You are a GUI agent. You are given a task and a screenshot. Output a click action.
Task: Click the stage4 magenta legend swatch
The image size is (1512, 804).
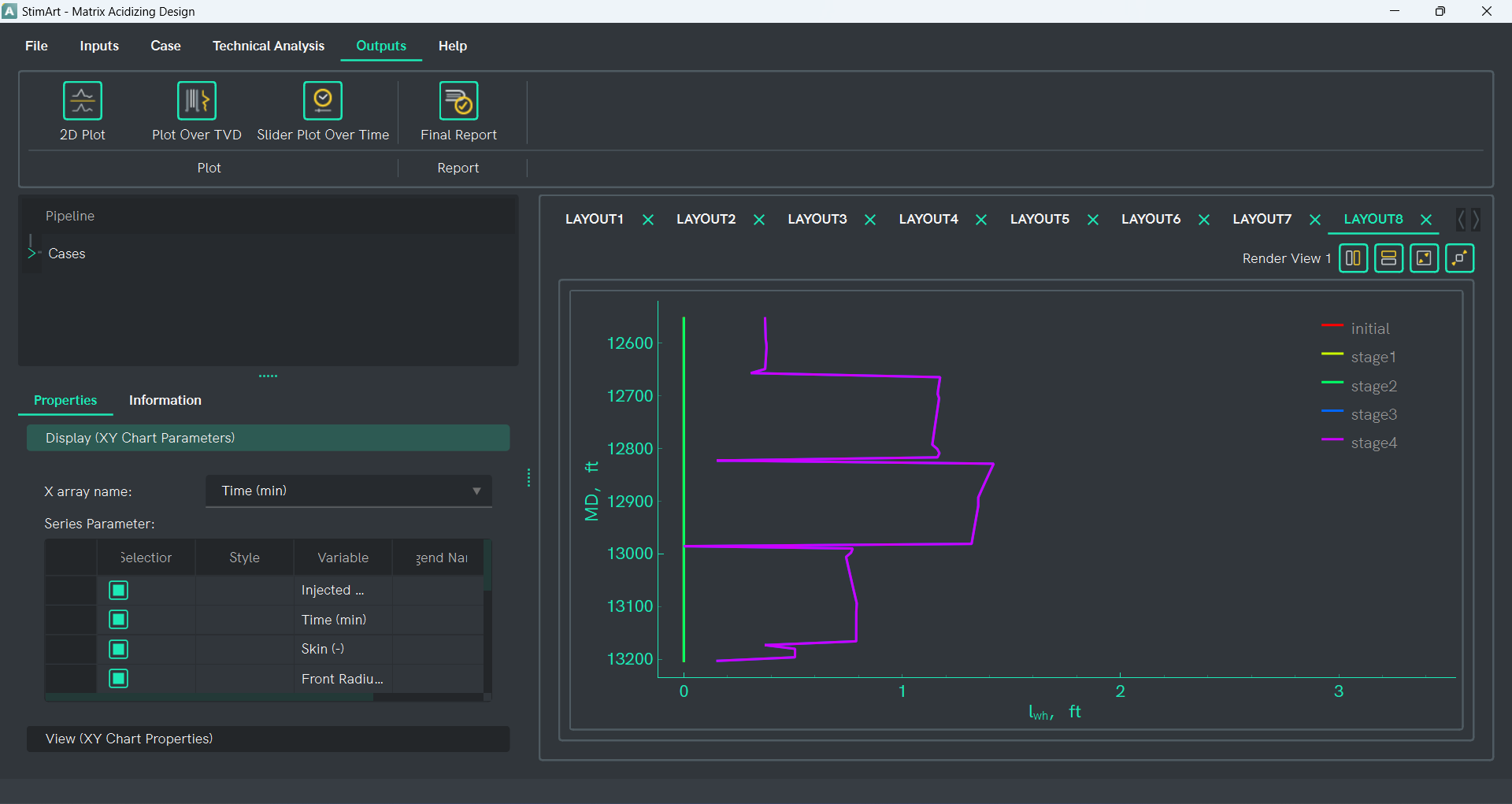coord(1332,440)
